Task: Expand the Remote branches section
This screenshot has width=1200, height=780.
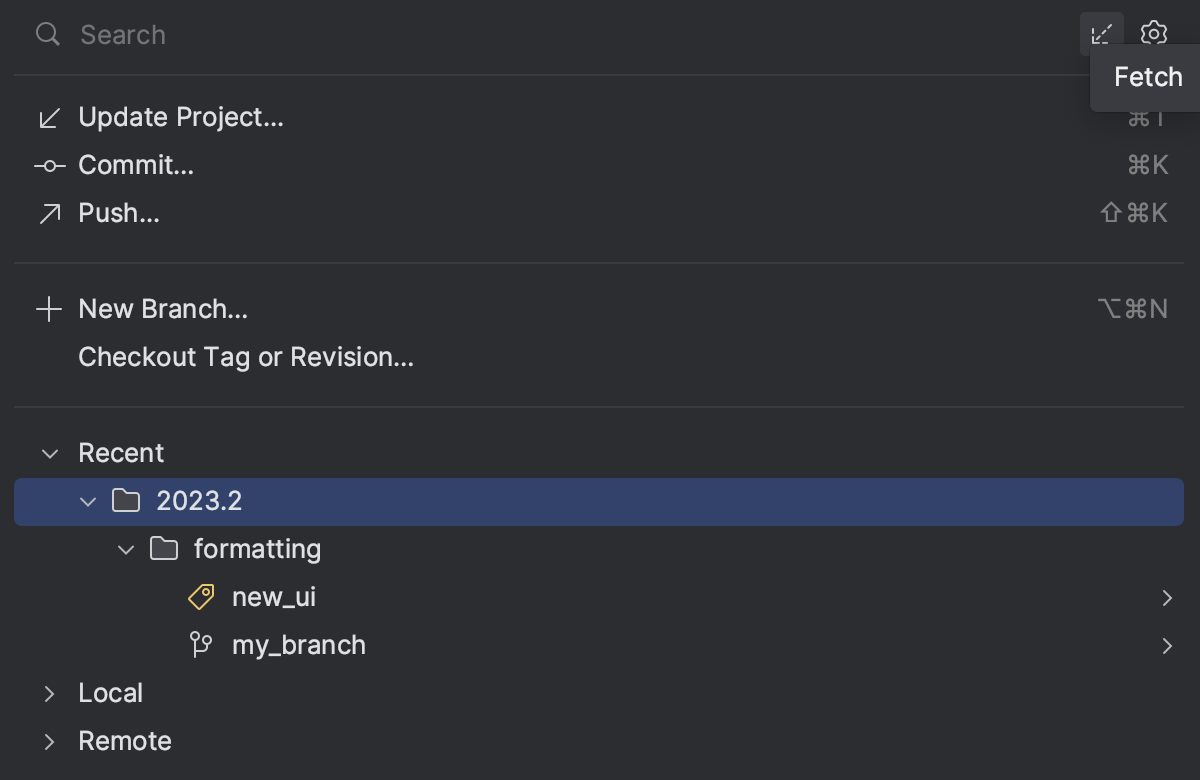Action: point(49,741)
